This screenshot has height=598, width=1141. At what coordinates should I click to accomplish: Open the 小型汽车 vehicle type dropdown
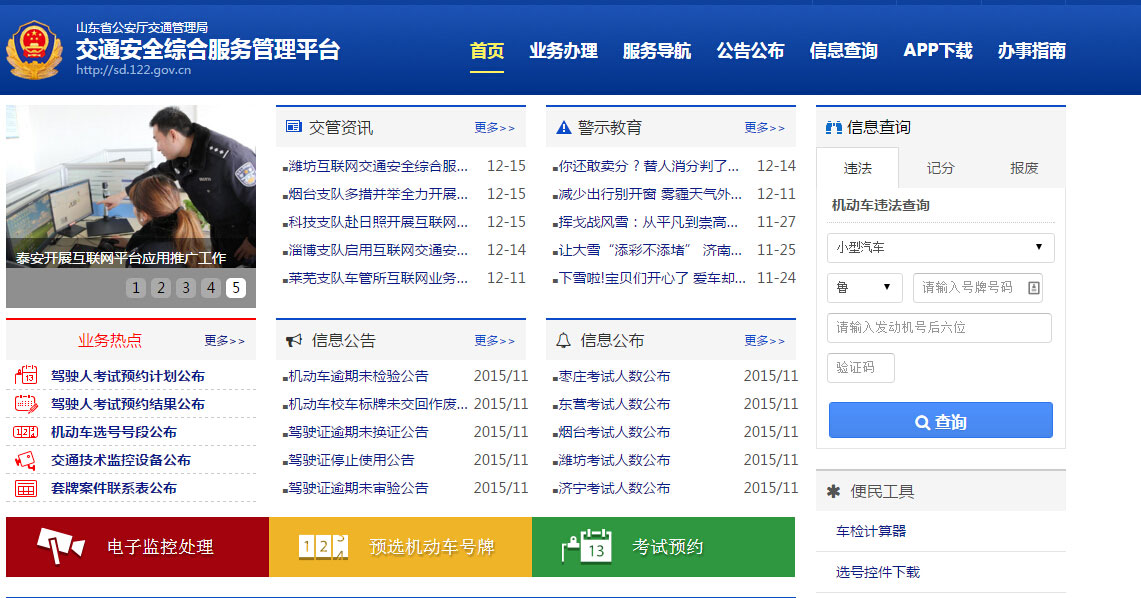[939, 247]
